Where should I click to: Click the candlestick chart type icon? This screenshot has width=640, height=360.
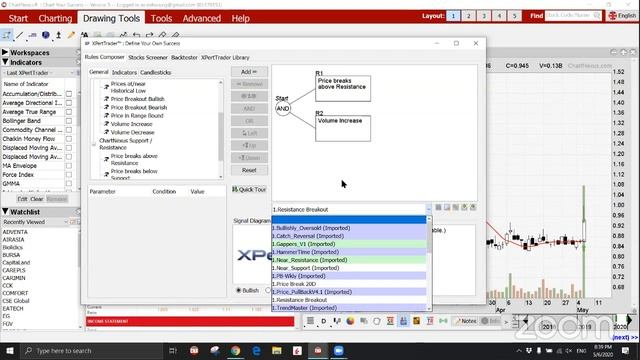[337, 321]
